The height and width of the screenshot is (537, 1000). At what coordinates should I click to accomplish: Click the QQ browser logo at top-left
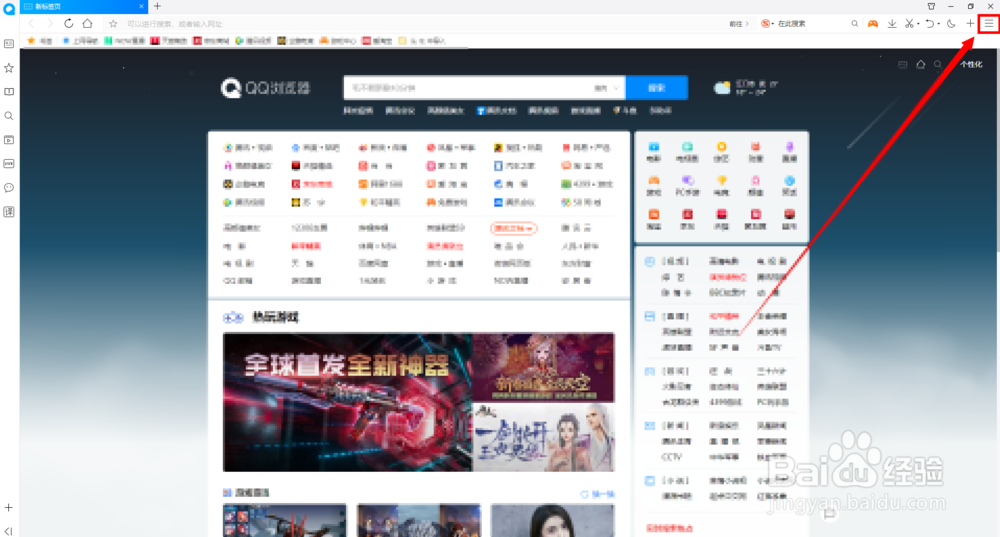9,9
